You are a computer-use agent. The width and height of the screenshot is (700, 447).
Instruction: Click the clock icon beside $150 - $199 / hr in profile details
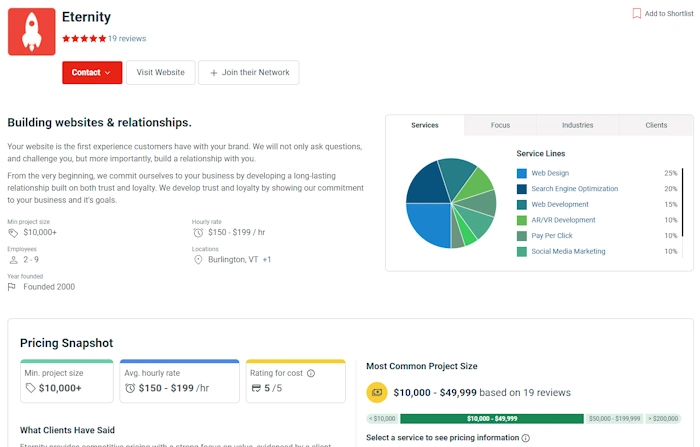(x=198, y=233)
